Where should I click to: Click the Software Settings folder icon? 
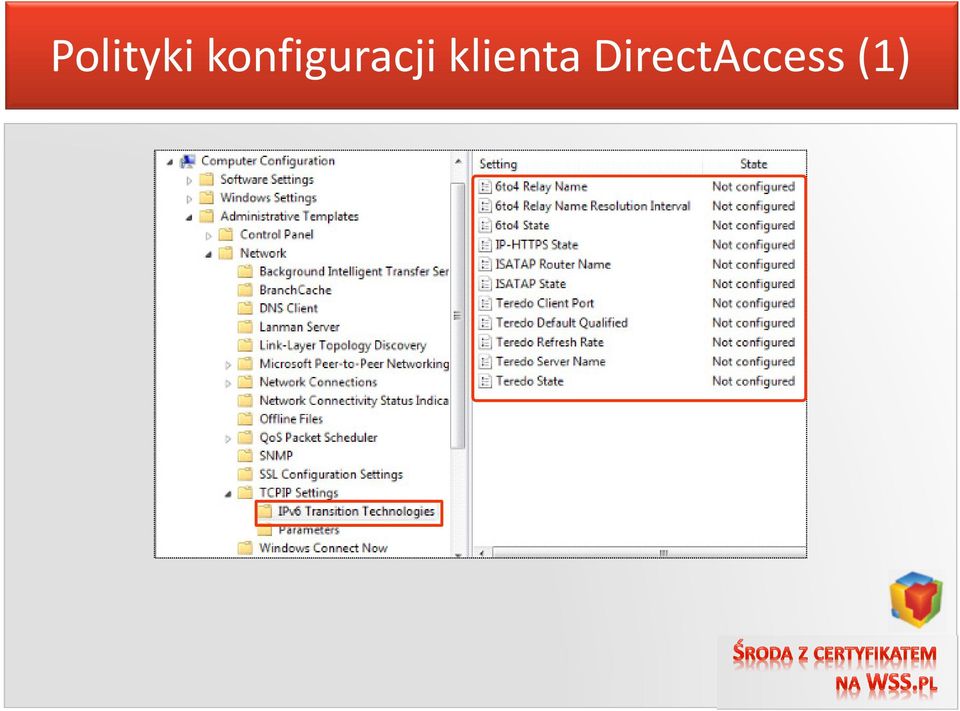click(x=207, y=179)
